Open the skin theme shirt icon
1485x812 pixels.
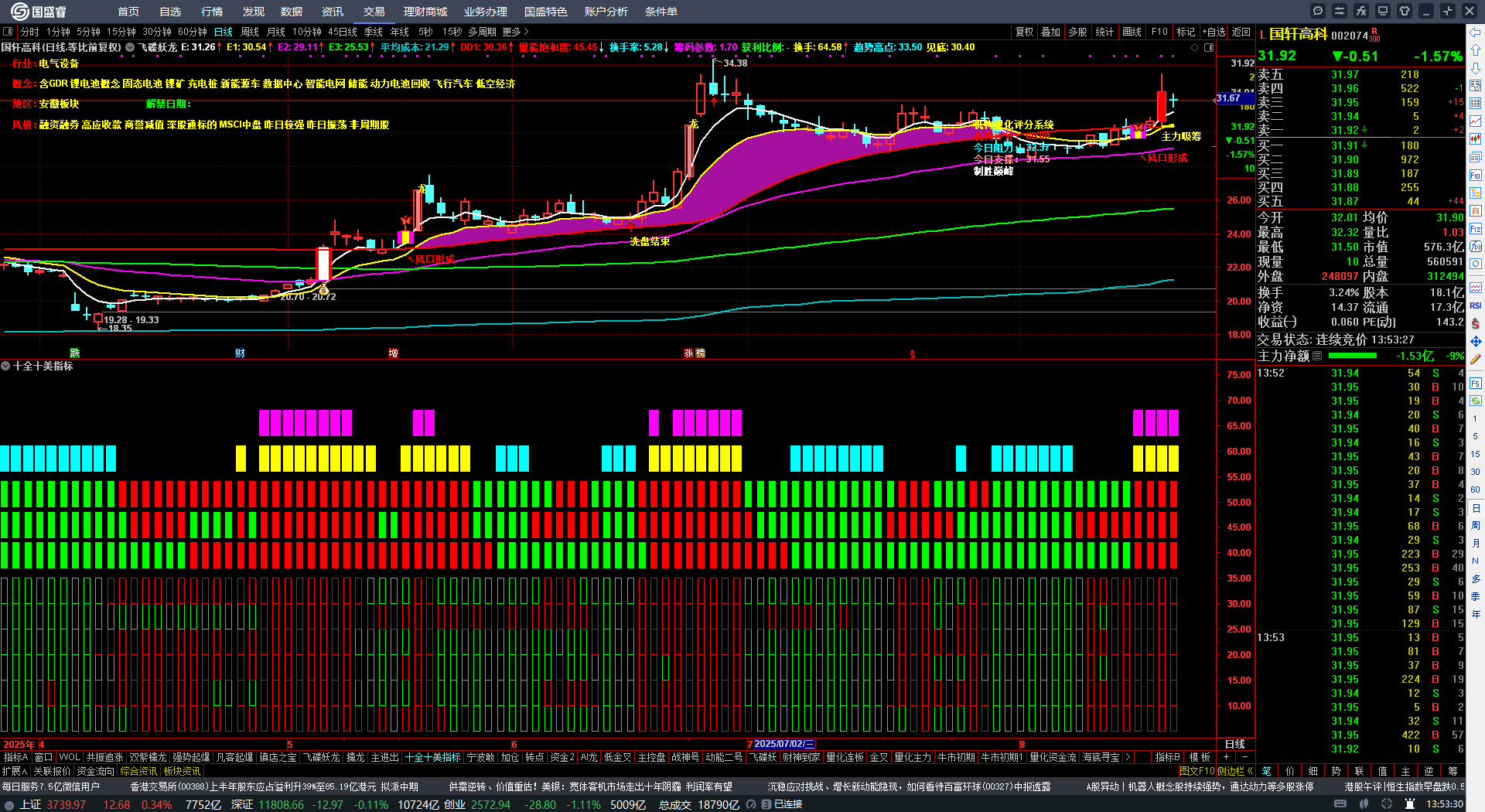(1405, 11)
